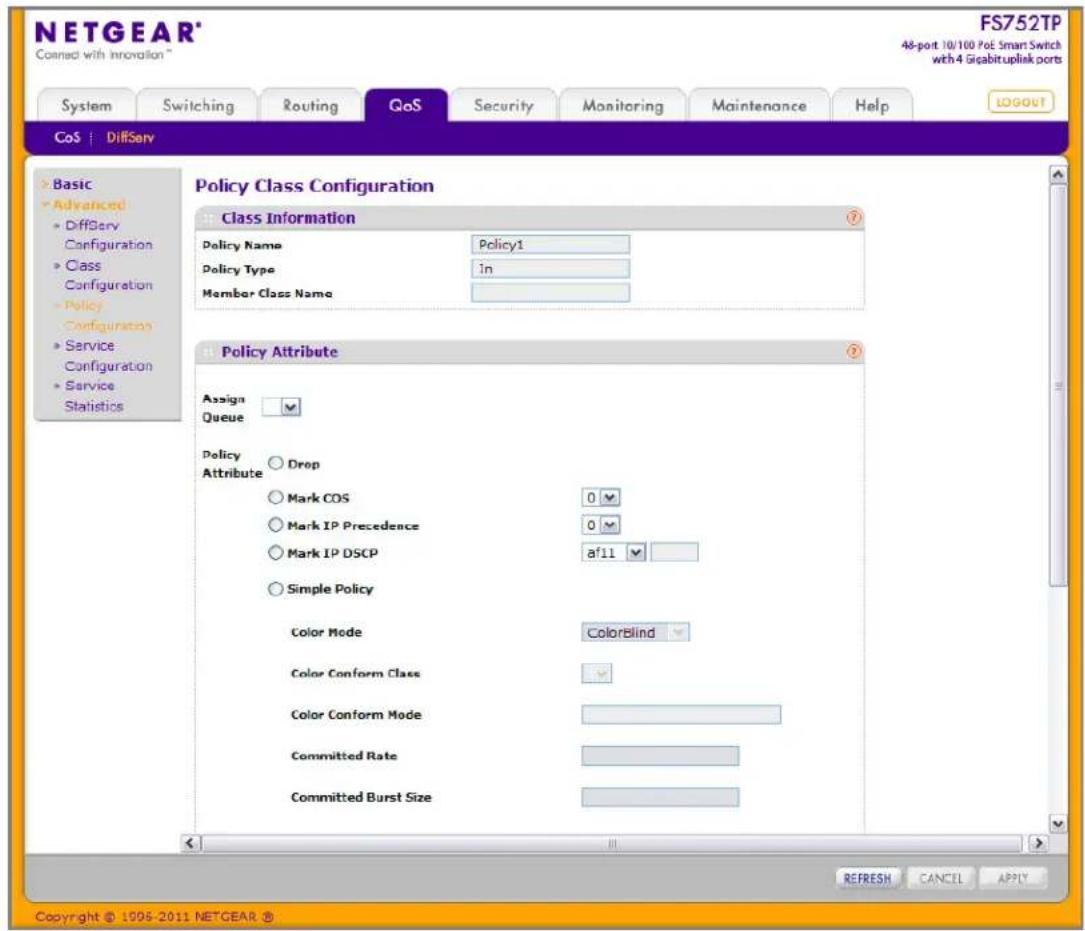Viewport: 1085px width, 931px height.
Task: Click the Member Class Name field
Action: pyautogui.click(x=551, y=293)
